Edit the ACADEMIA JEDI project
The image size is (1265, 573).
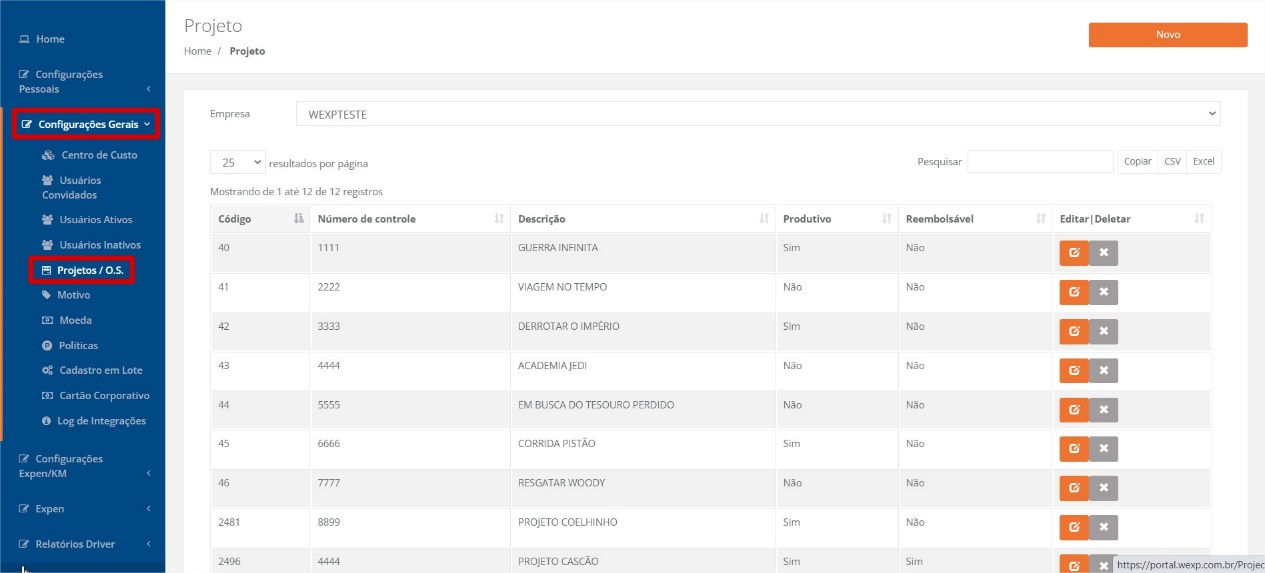1073,370
